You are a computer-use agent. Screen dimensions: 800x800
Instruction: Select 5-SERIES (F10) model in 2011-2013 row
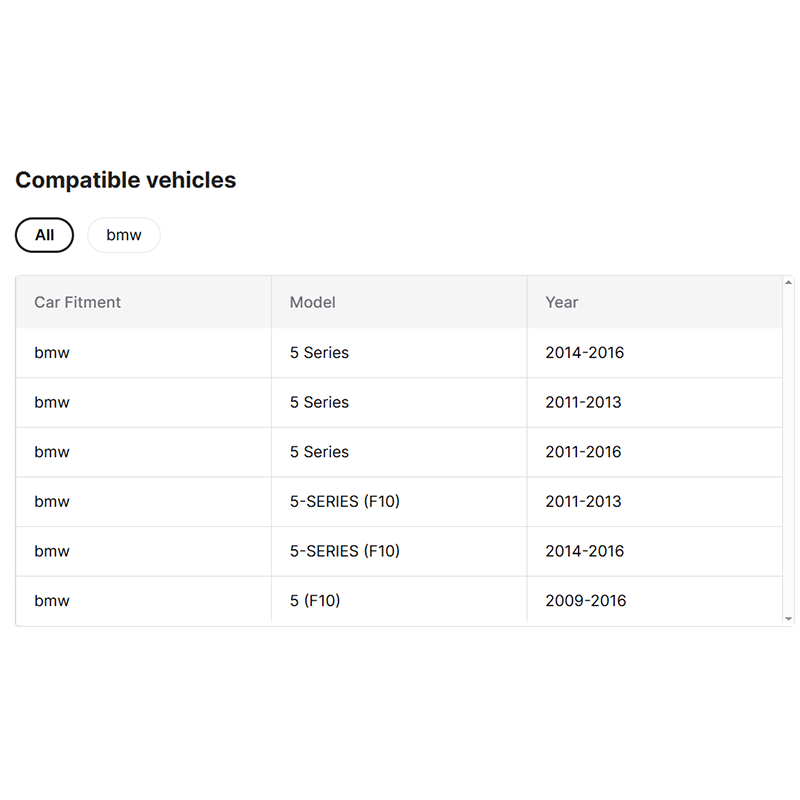(344, 501)
